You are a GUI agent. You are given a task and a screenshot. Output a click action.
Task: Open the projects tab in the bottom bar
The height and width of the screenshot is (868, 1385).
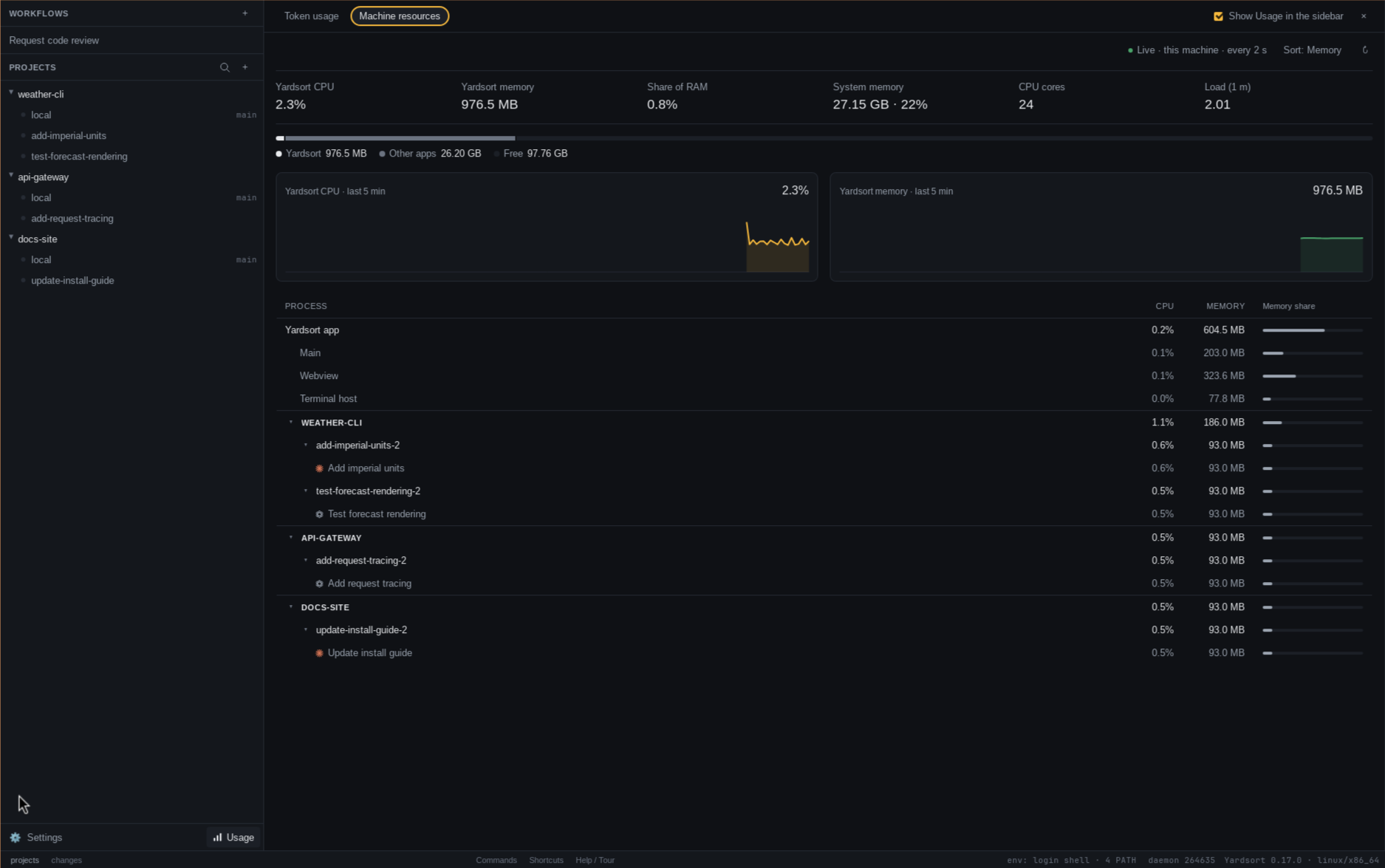(24, 861)
